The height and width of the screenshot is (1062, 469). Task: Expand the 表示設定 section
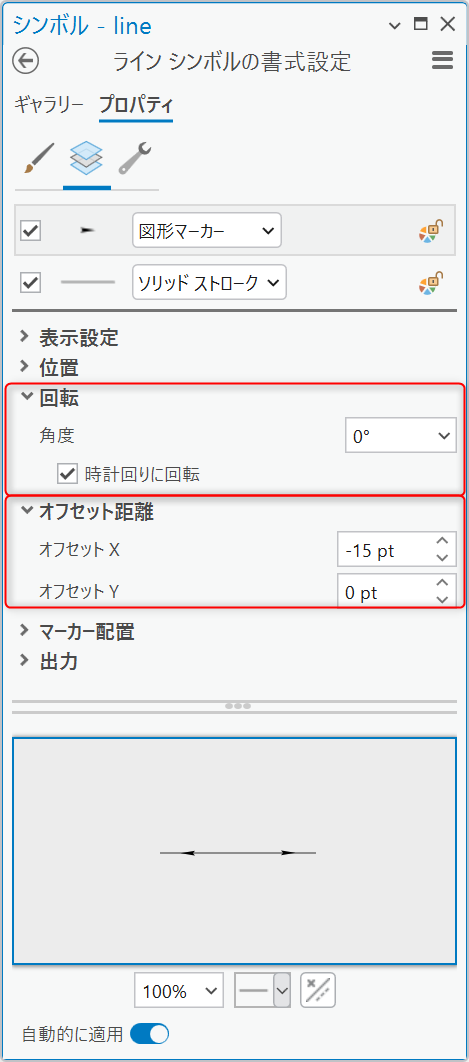79,337
